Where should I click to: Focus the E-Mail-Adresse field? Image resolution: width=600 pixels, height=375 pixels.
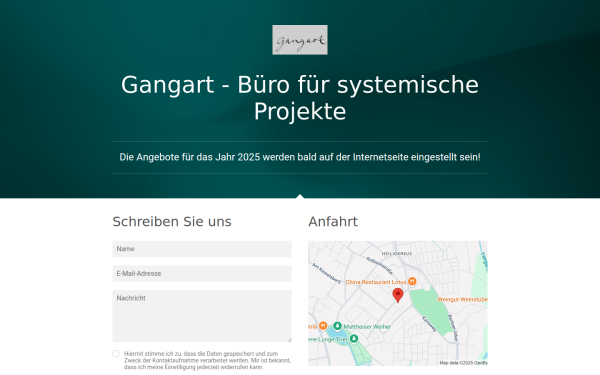[202, 274]
